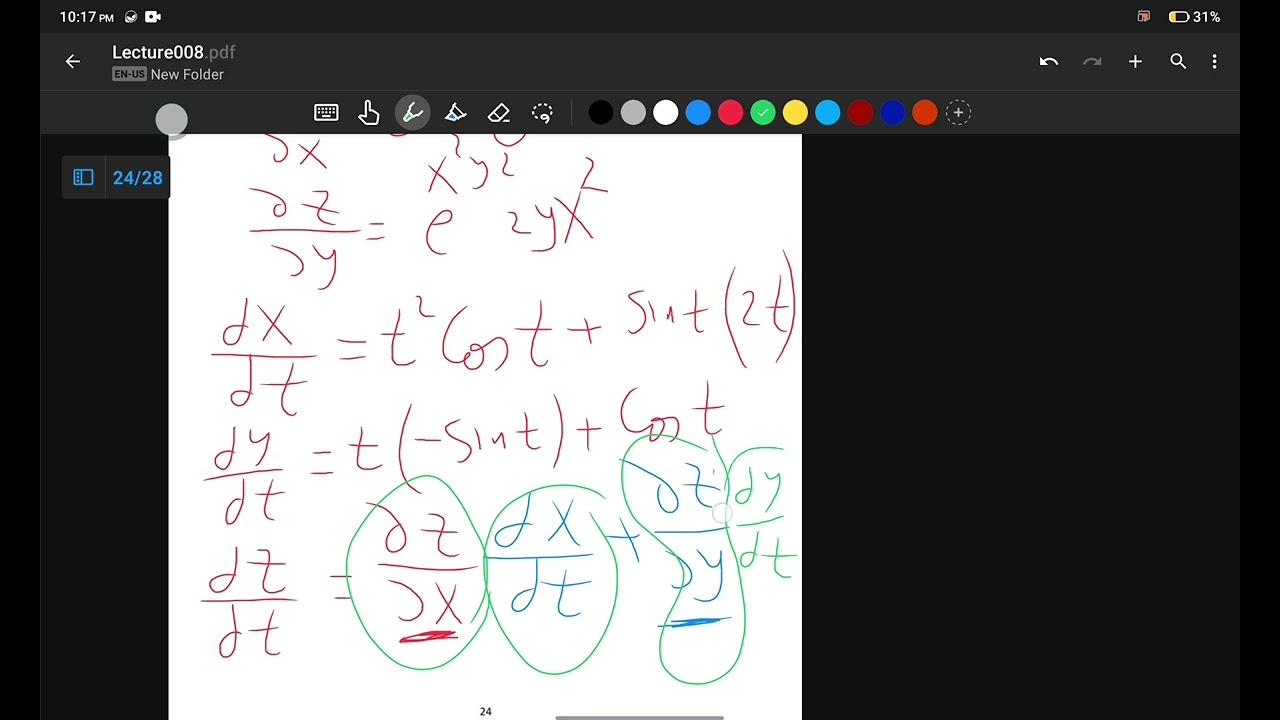Select the highlighter tool
The width and height of the screenshot is (1280, 720).
tap(455, 113)
